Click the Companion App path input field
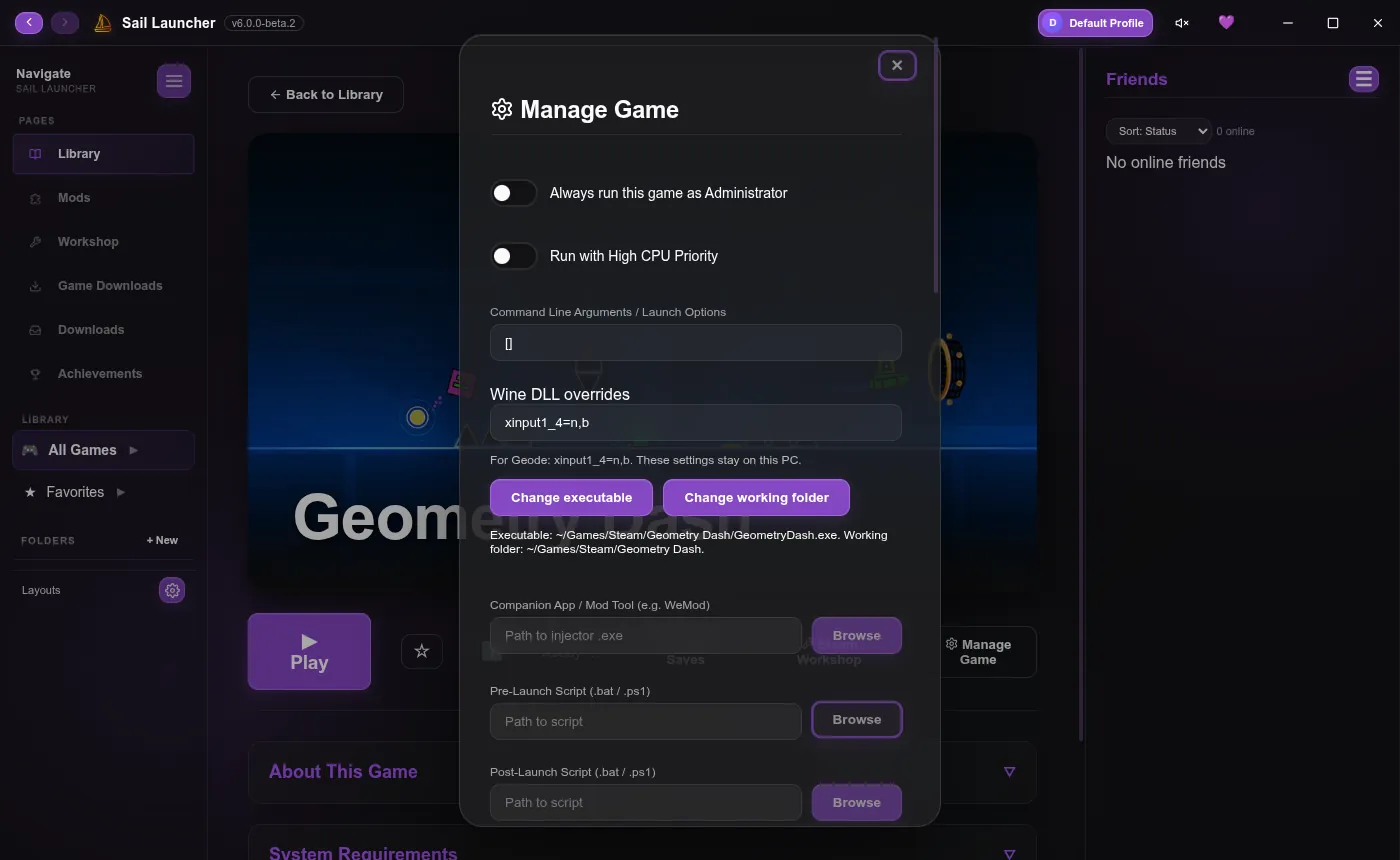The image size is (1400, 860). tap(645, 635)
